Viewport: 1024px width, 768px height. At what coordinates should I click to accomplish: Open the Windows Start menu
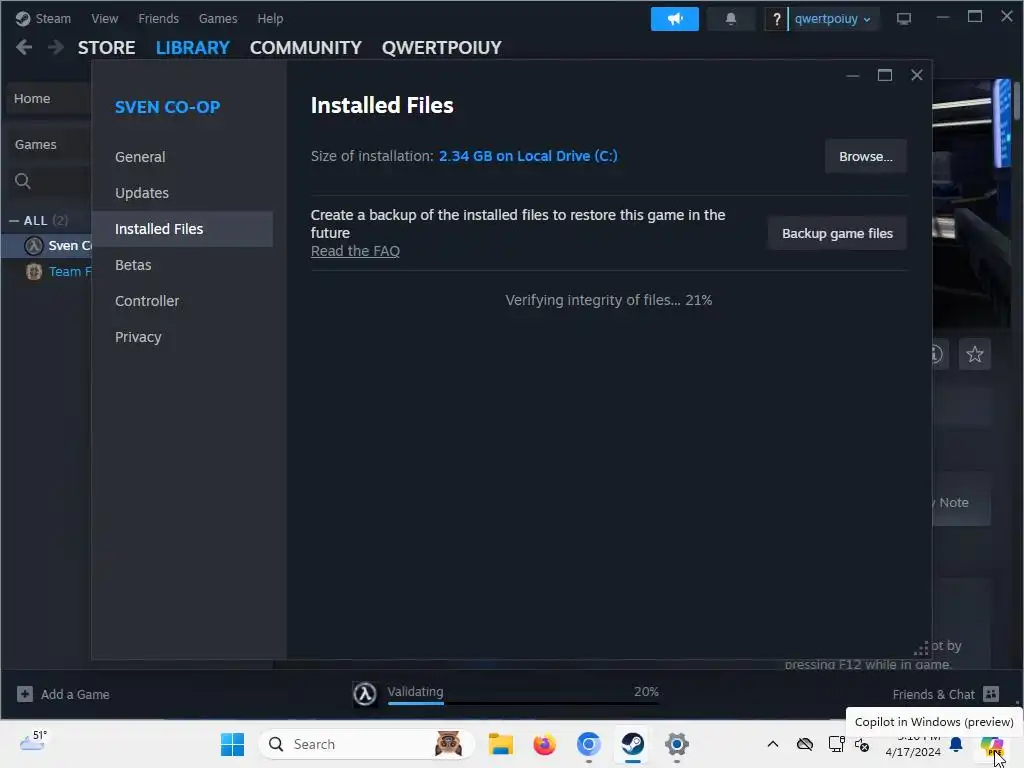[x=232, y=744]
